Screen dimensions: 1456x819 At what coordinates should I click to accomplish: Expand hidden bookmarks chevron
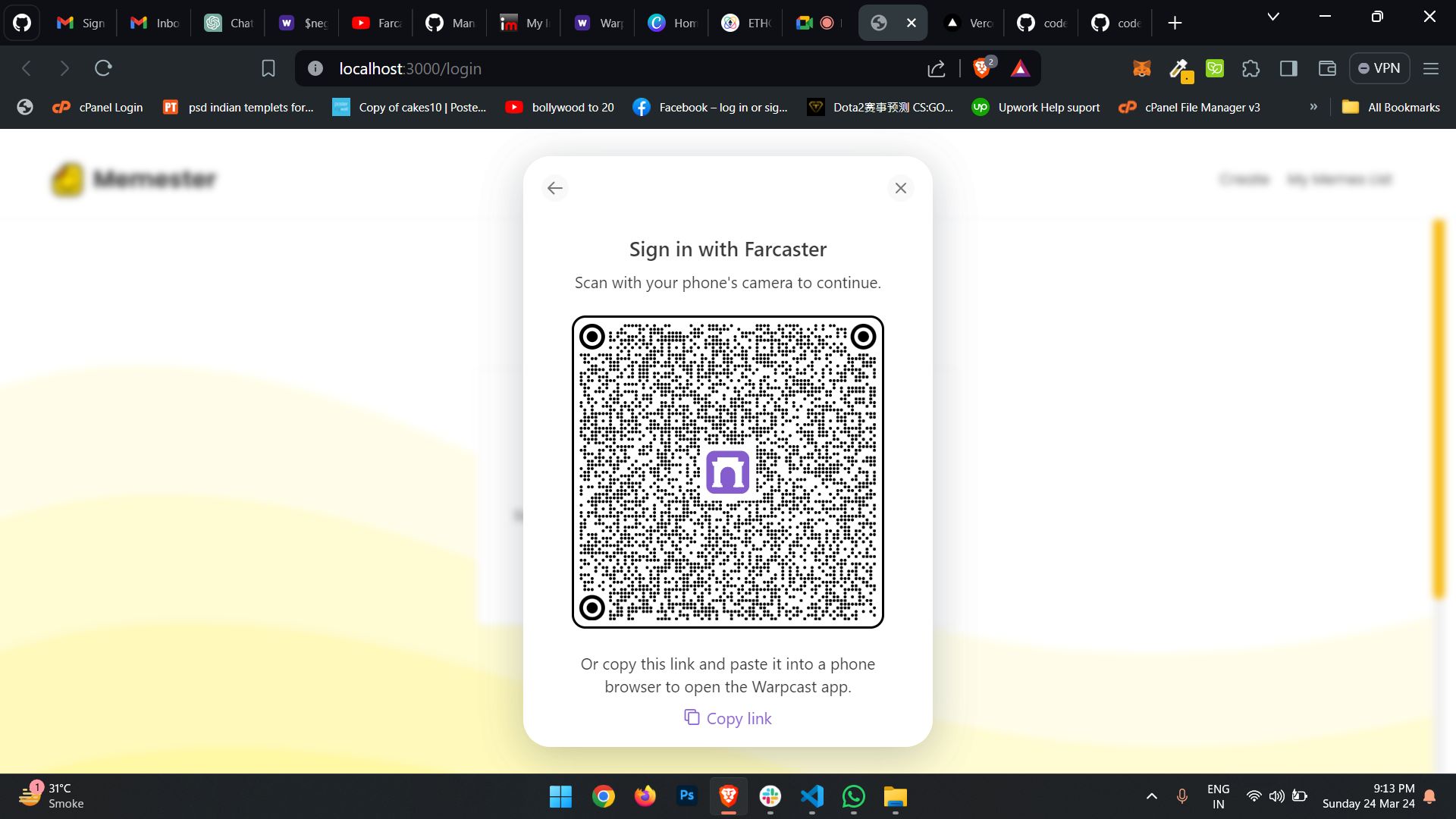pos(1313,107)
